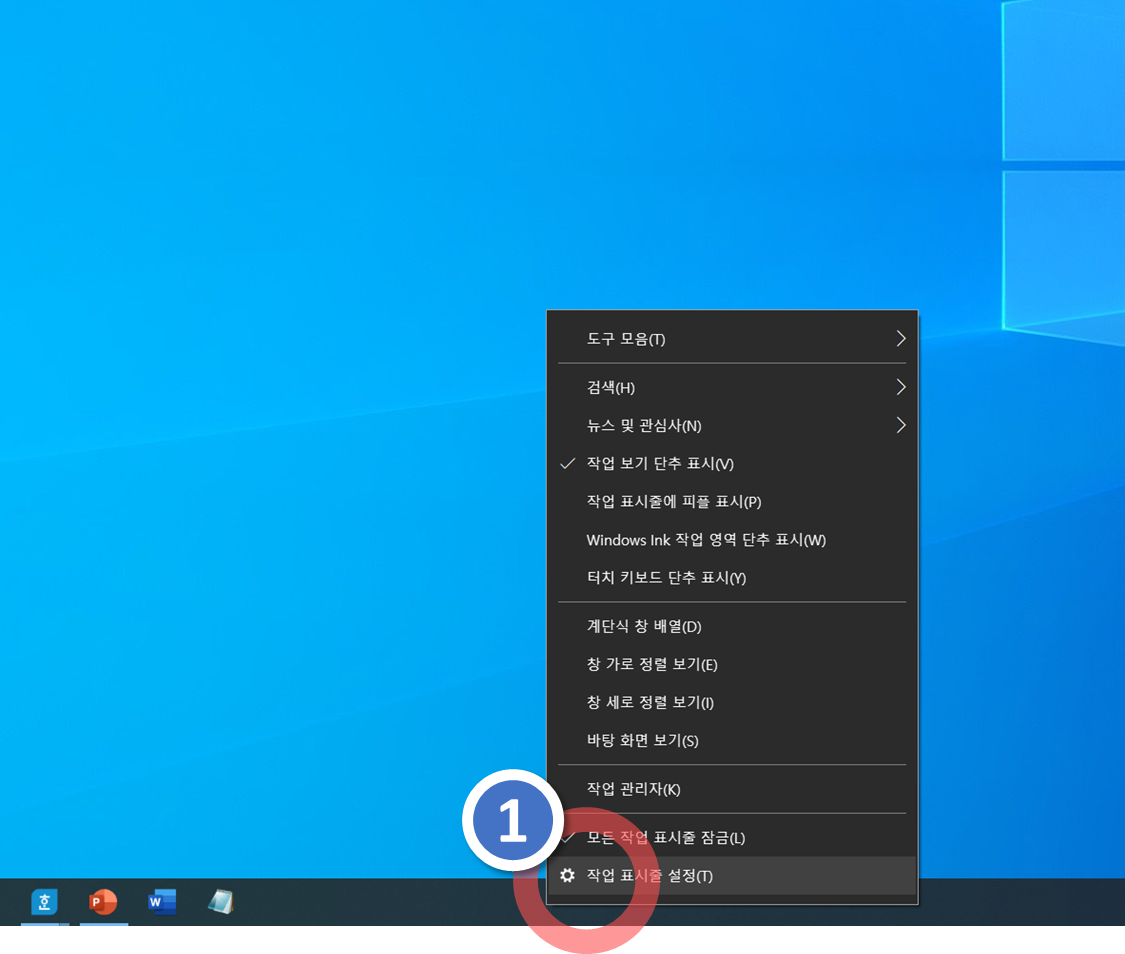Expand the 도구 모음(T) submenu arrow

click(x=900, y=339)
